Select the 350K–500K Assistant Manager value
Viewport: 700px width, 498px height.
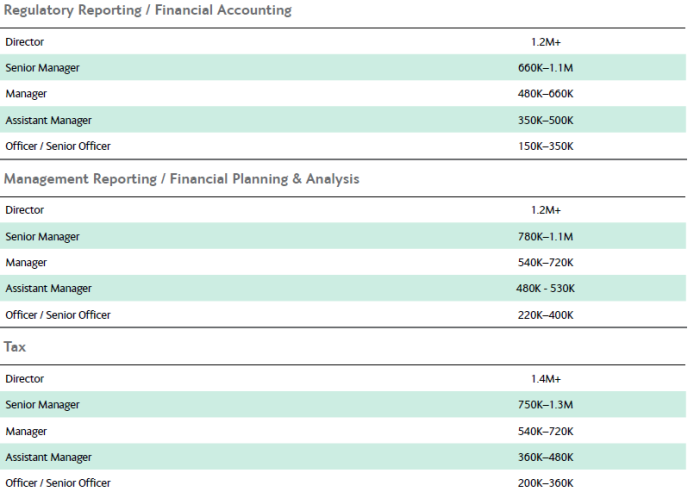[x=545, y=120]
